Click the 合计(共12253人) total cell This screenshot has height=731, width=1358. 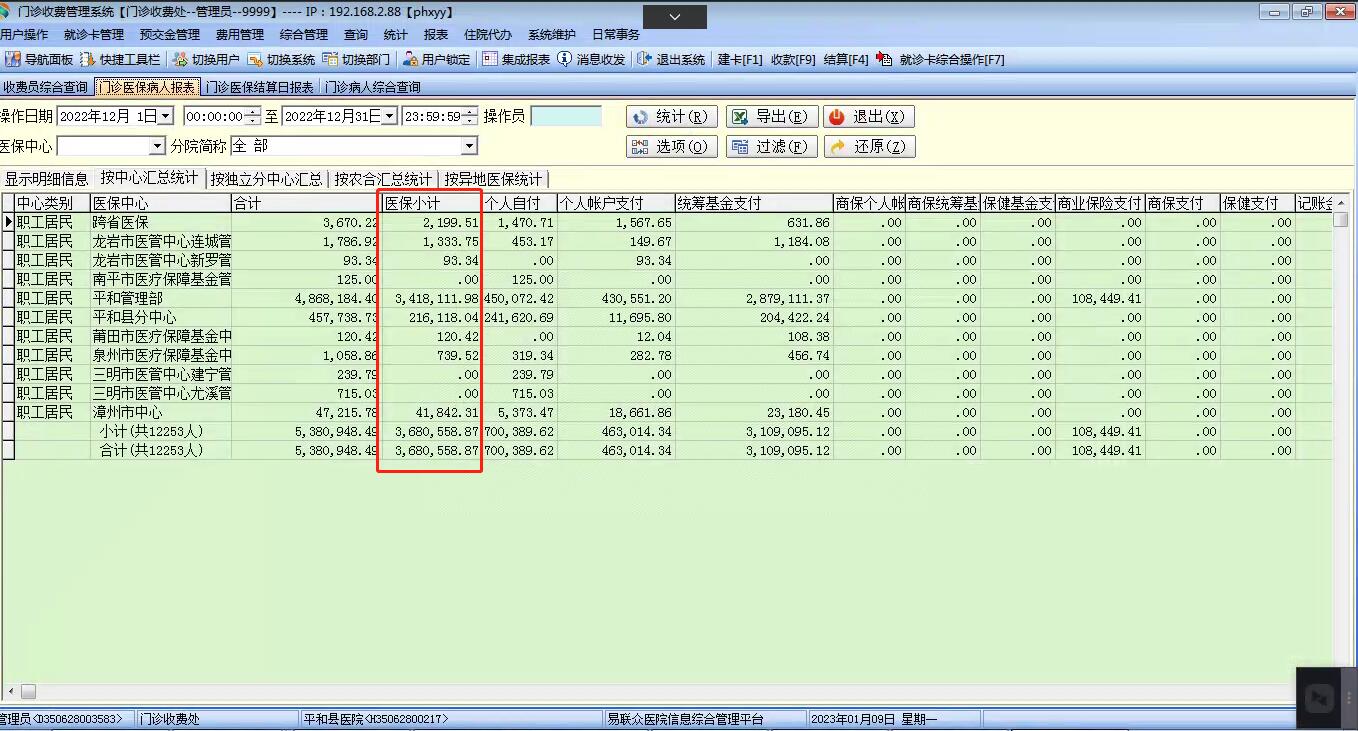(x=161, y=450)
